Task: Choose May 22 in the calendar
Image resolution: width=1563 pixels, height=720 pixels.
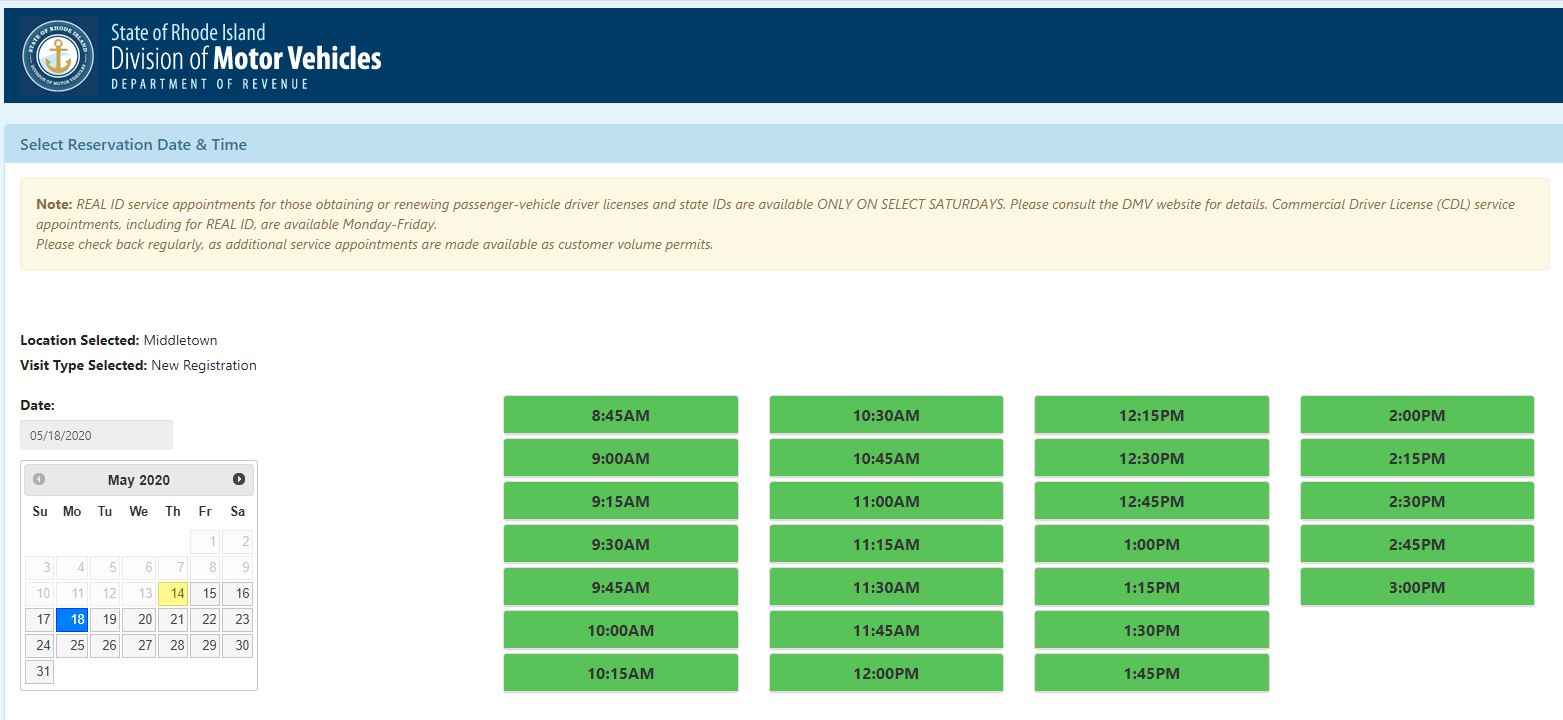Action: 205,620
